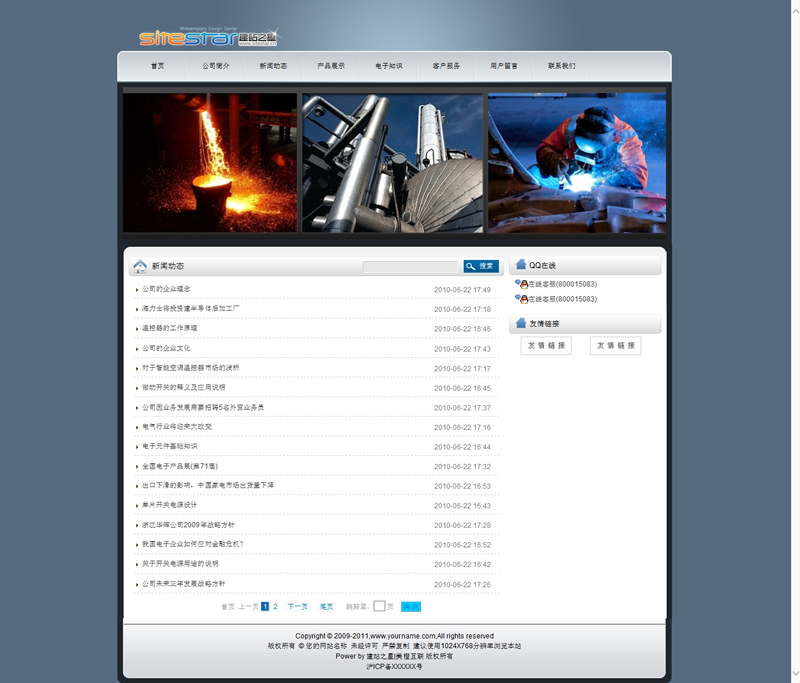Open news article 公司的企业理念
800x683 pixels.
click(x=166, y=289)
